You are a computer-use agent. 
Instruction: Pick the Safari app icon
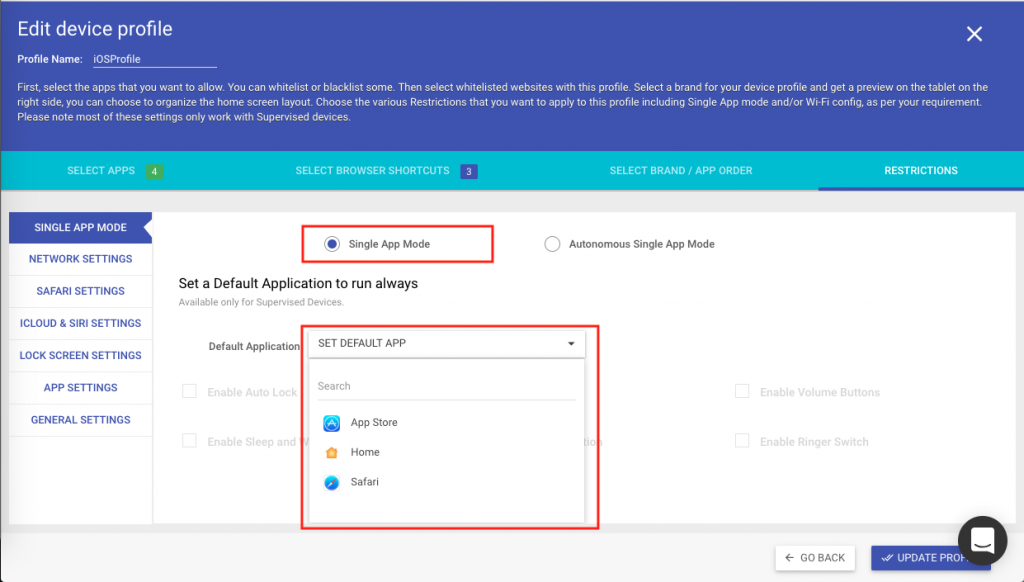click(333, 481)
